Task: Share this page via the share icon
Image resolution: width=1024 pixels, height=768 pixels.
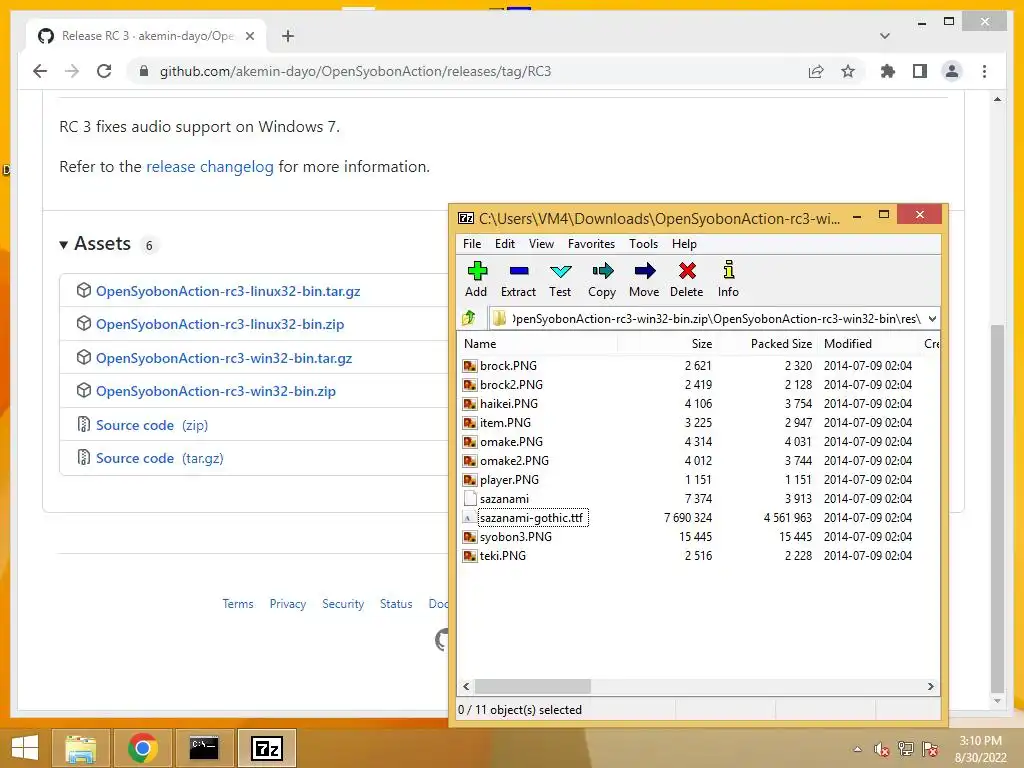Action: click(816, 71)
